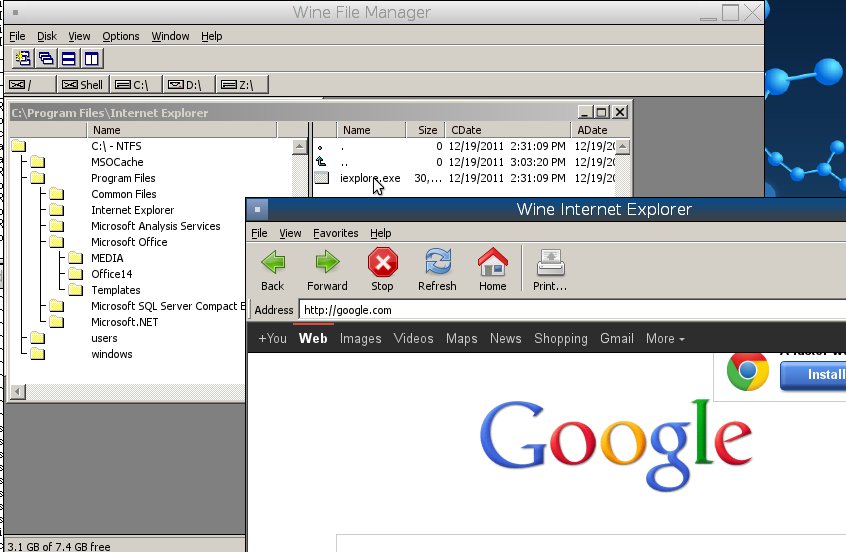
Task: Open the Gmail link on Google
Action: coord(617,338)
